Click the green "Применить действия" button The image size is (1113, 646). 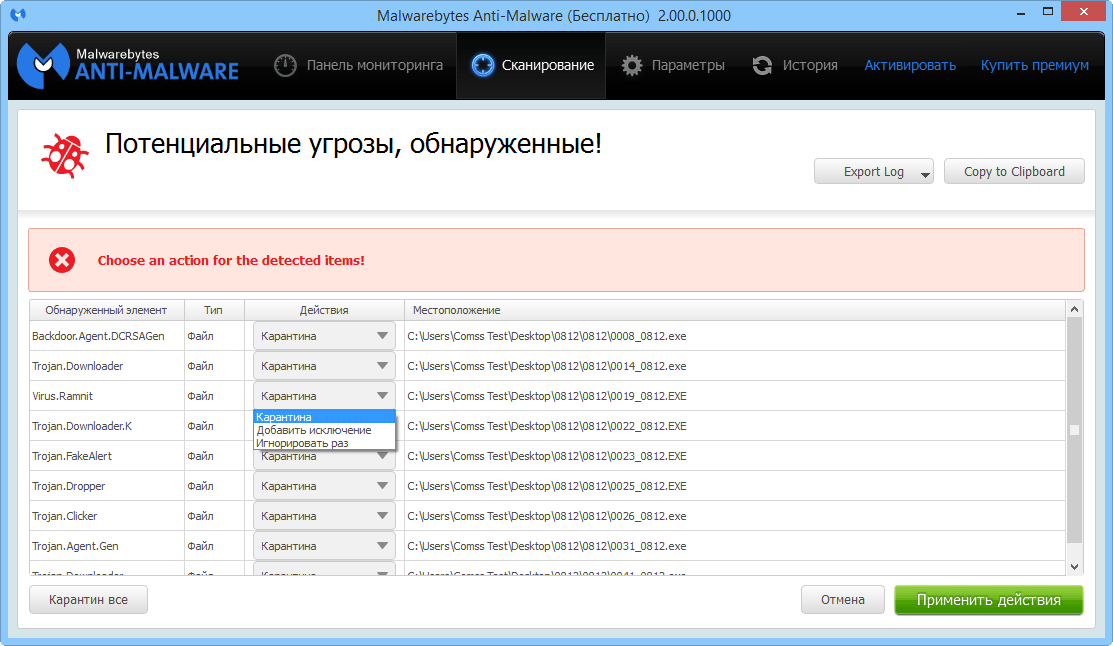(988, 600)
